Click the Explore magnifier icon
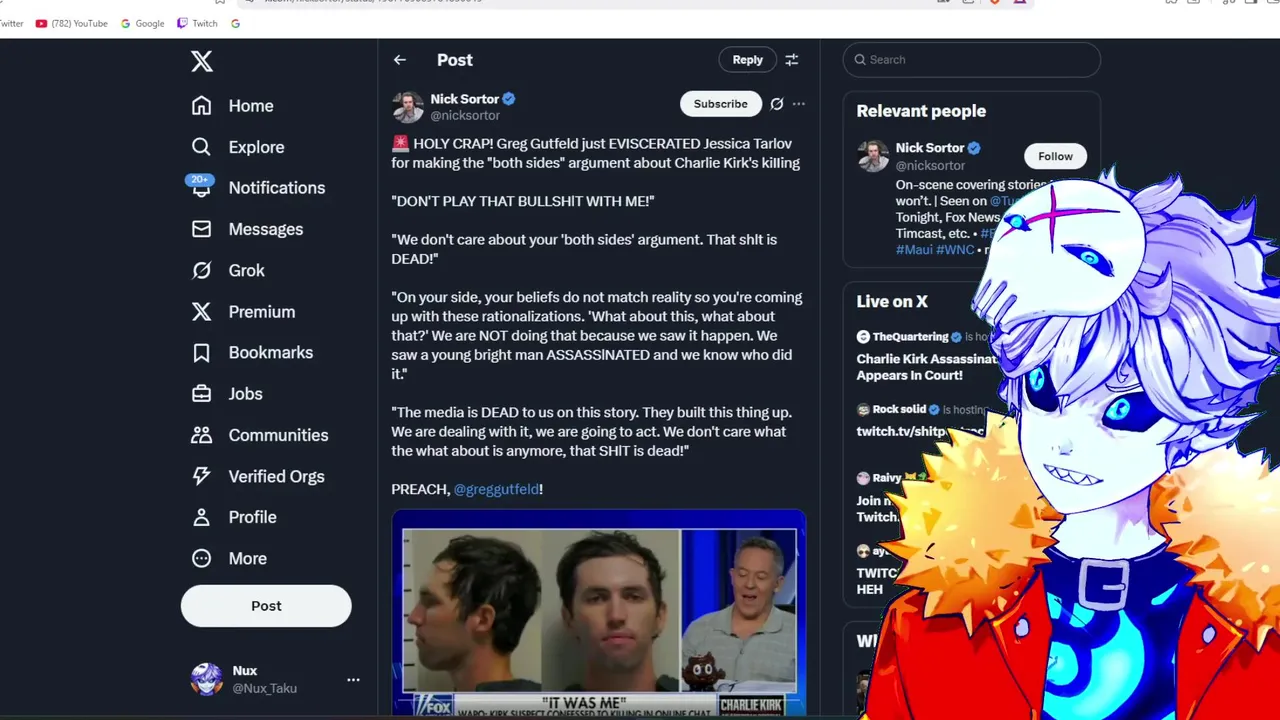 (202, 147)
